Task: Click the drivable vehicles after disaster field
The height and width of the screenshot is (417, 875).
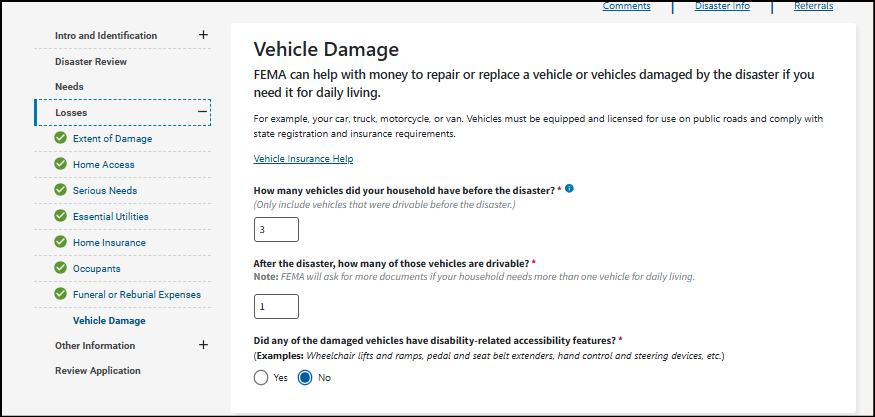Action: coord(276,306)
